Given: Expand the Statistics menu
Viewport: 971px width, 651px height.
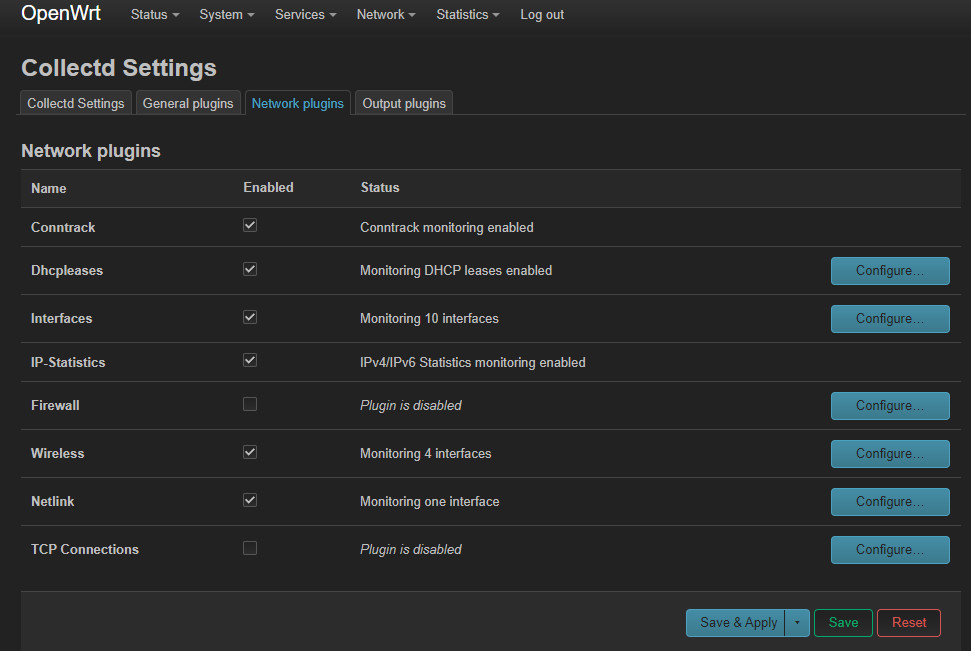Looking at the screenshot, I should (x=467, y=15).
